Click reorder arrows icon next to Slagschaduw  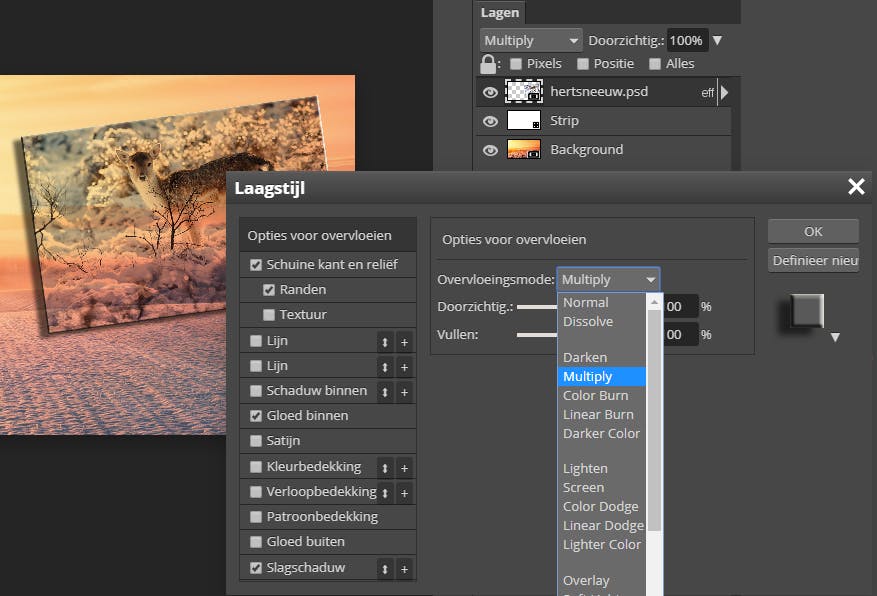tap(385, 568)
